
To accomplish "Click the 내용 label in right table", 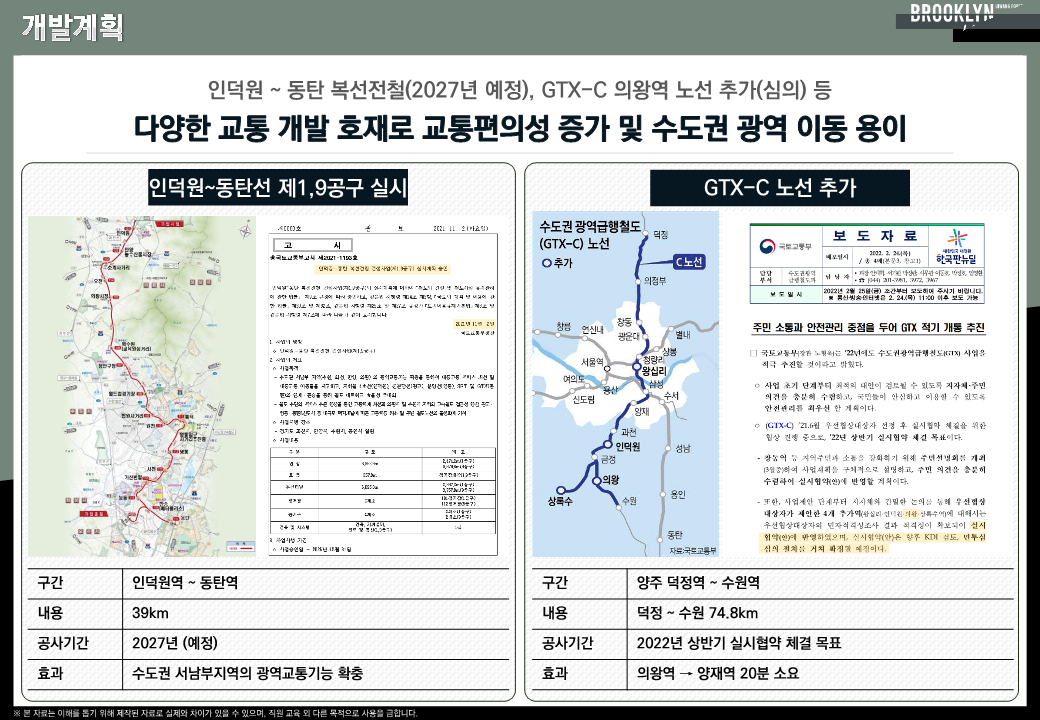I will point(554,613).
